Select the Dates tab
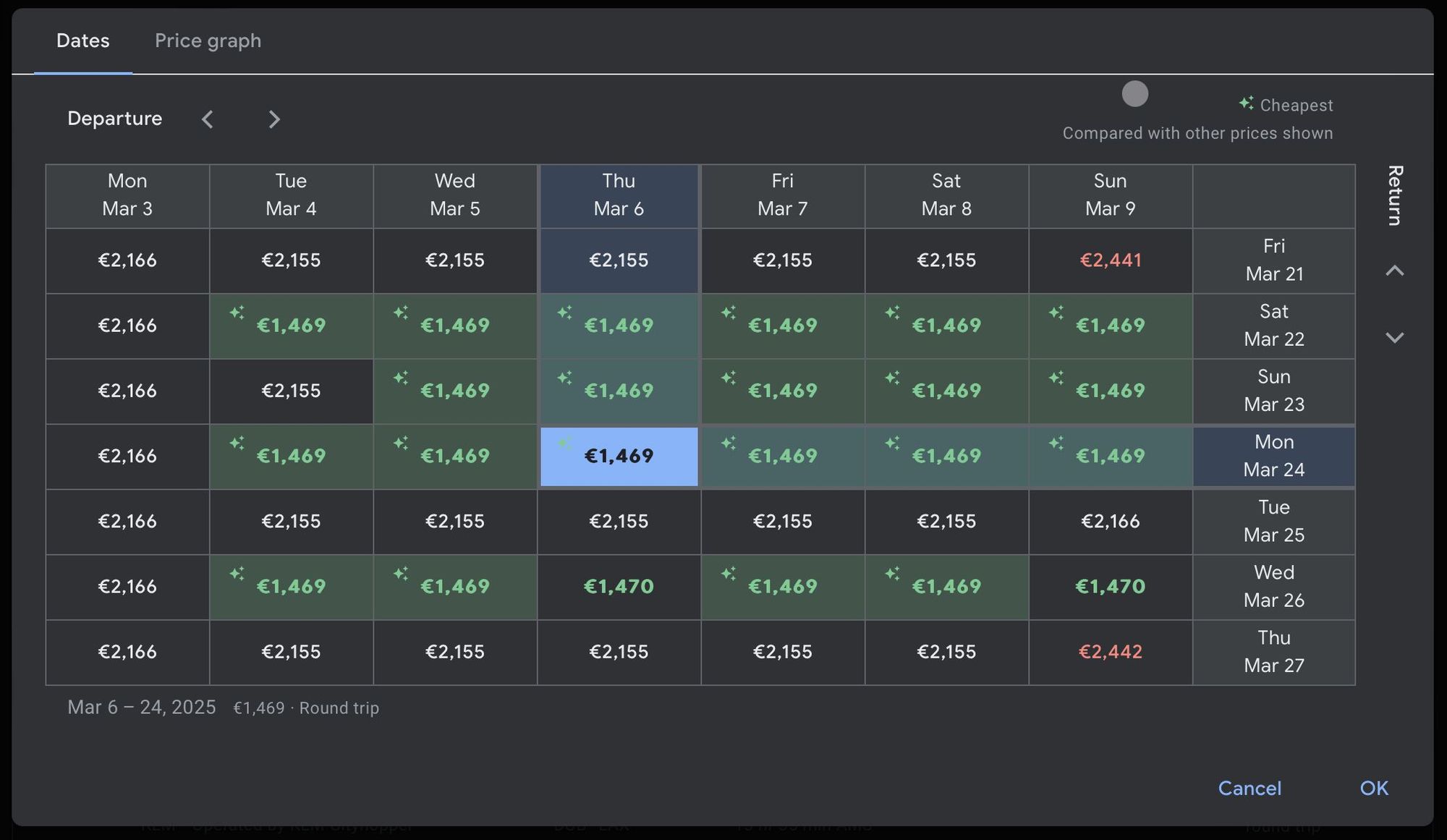Image resolution: width=1447 pixels, height=840 pixels. tap(83, 41)
